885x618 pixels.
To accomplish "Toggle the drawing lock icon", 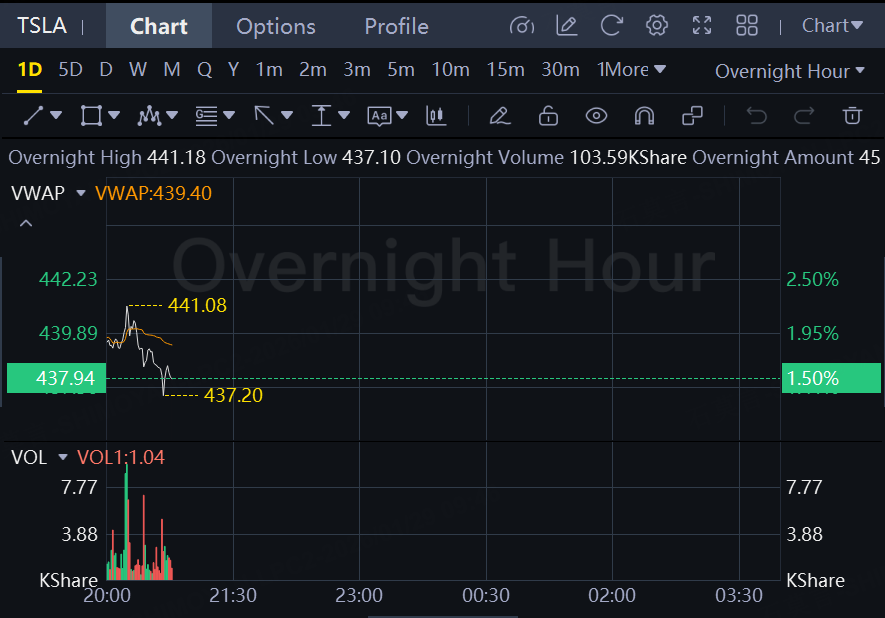I will click(x=548, y=116).
